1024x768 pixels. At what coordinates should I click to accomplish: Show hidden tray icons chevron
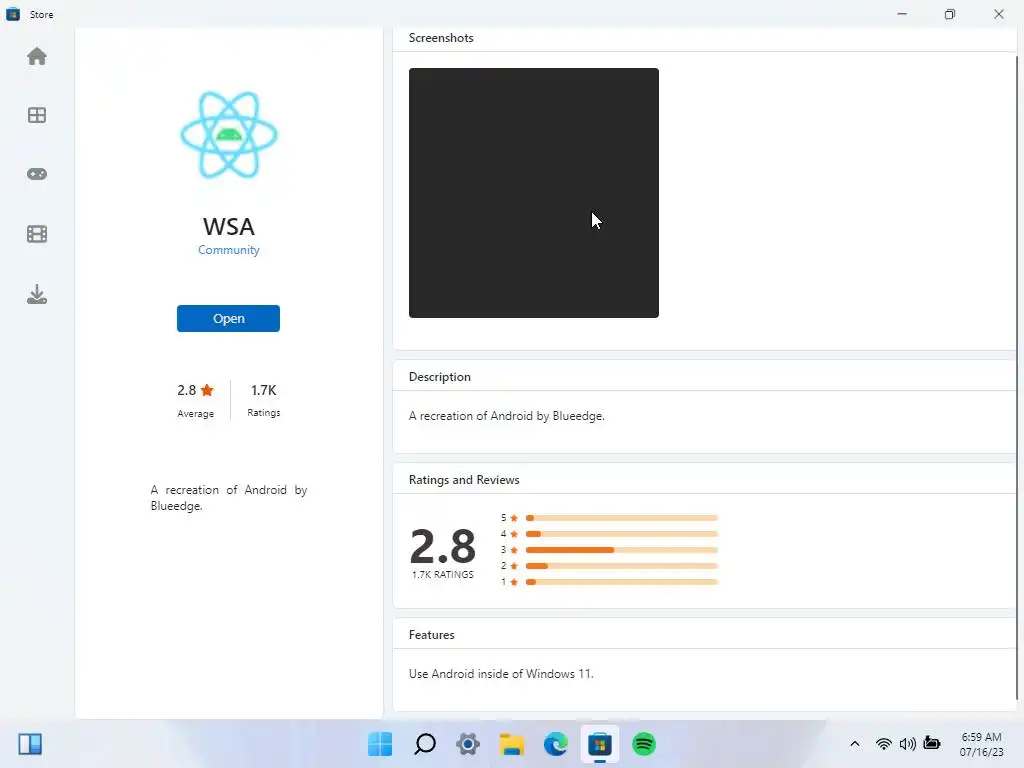(854, 744)
